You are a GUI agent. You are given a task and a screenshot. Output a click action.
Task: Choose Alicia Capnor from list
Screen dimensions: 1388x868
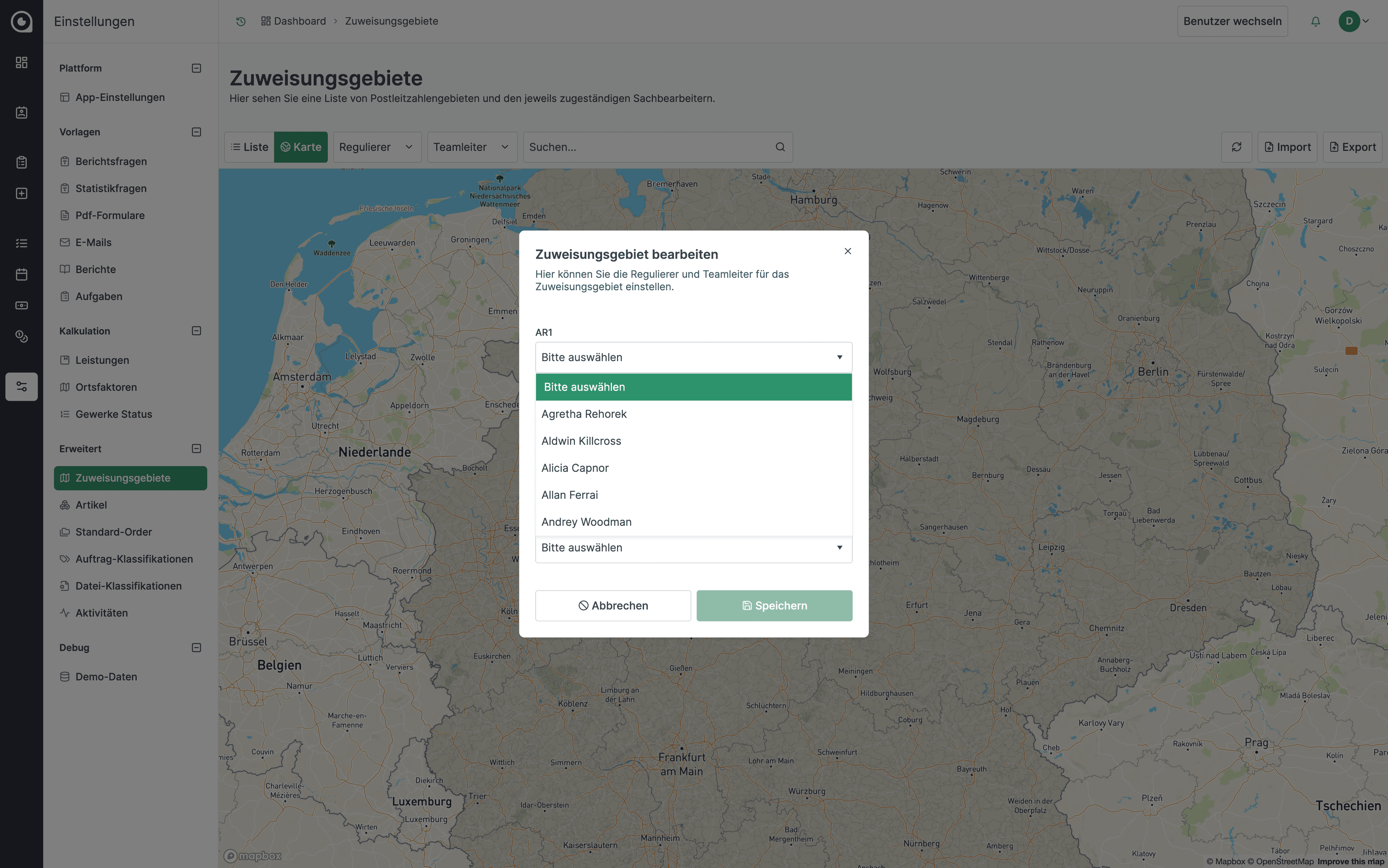pos(694,468)
